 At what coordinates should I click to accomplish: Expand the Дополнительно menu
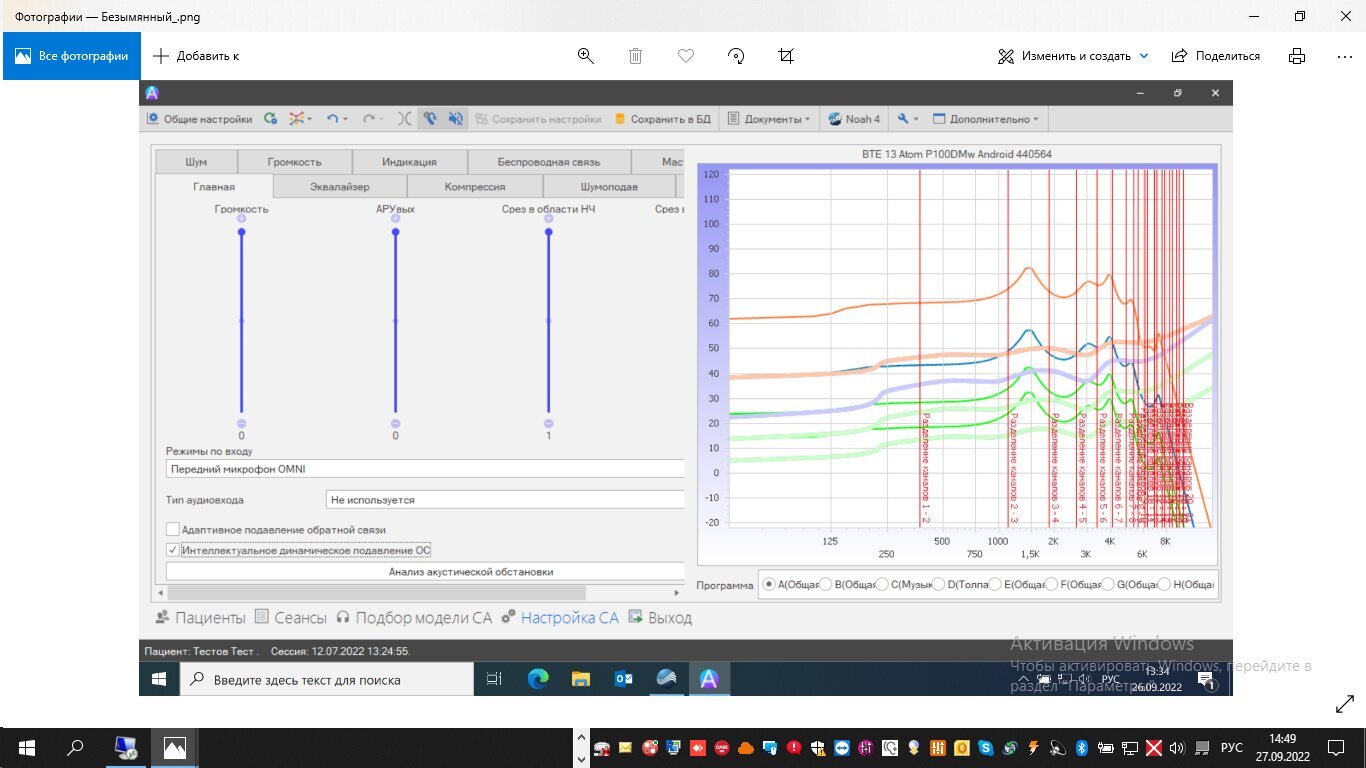point(986,119)
